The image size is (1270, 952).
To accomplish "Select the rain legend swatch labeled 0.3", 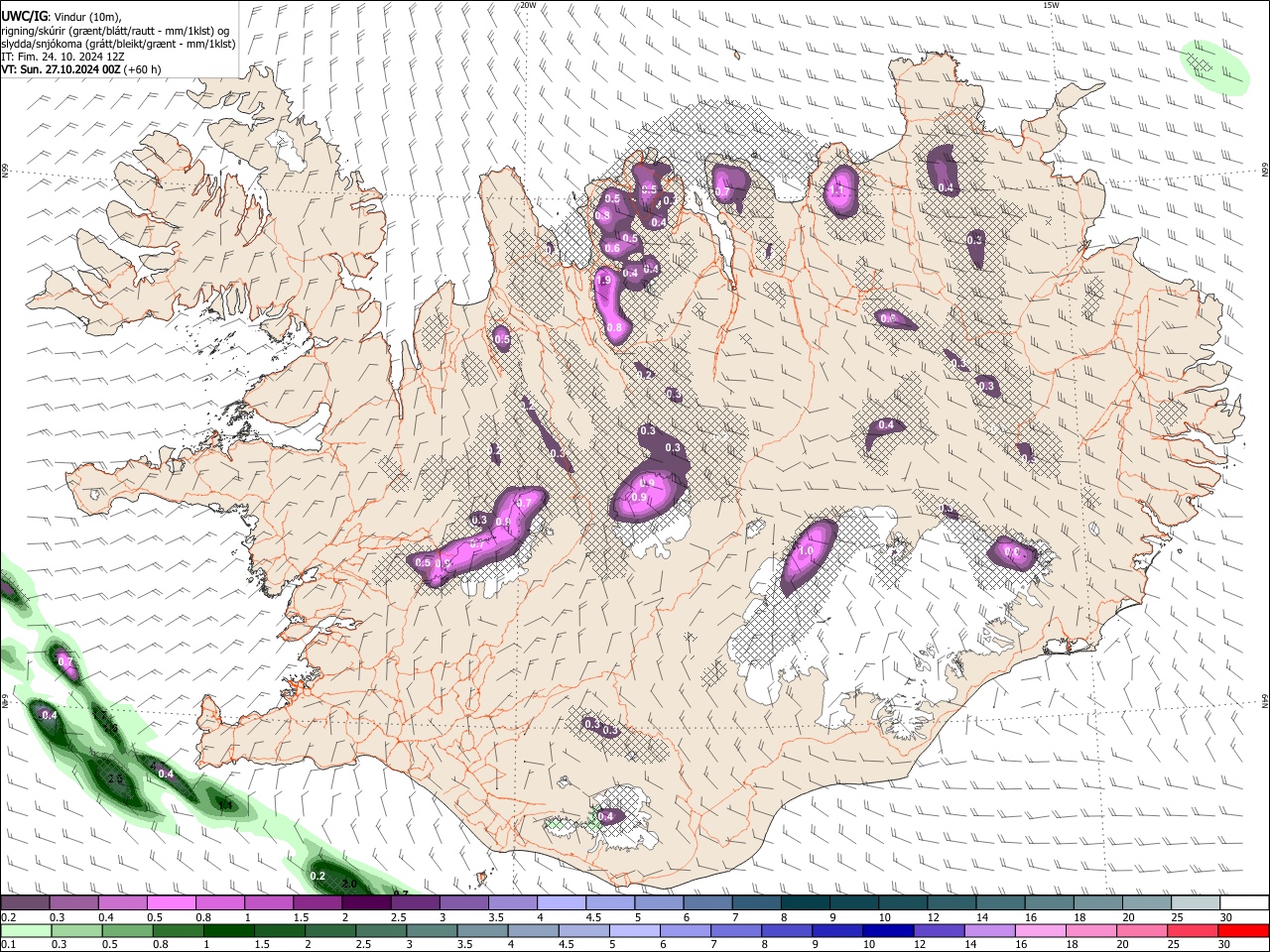I will [x=76, y=930].
